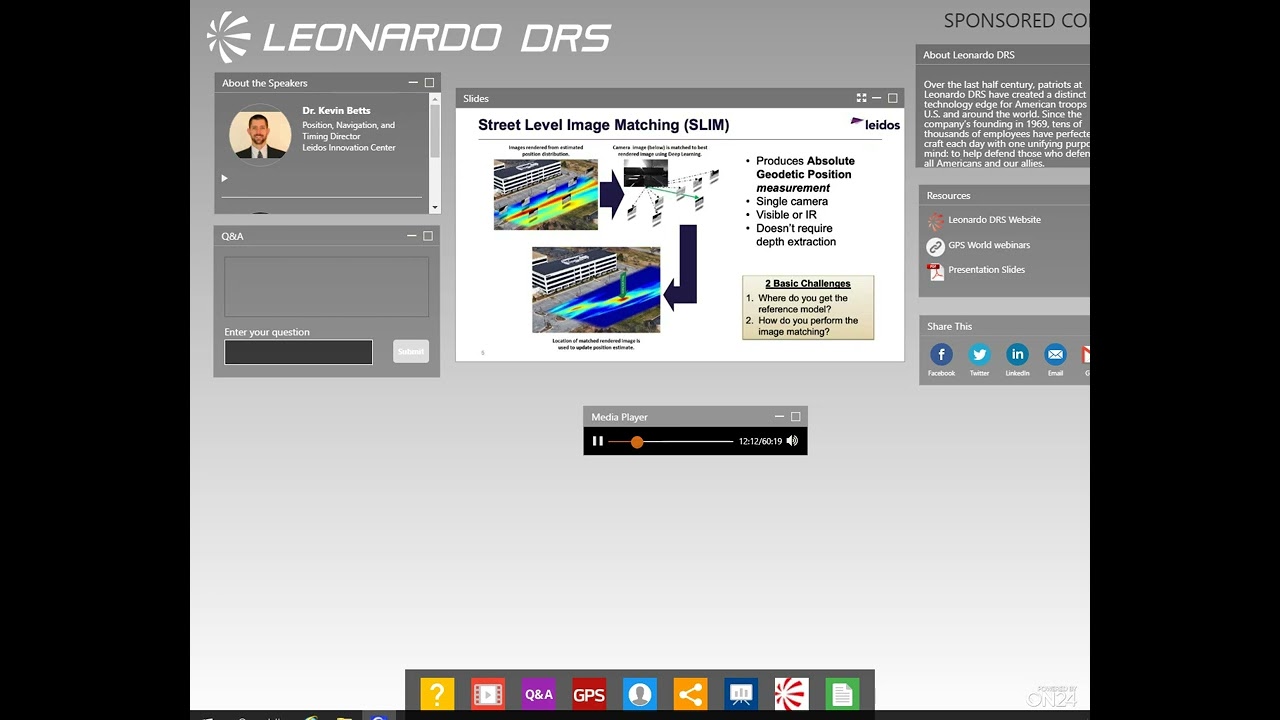Minimize the Slides panel
Screen dimensions: 1280x720
click(877, 98)
